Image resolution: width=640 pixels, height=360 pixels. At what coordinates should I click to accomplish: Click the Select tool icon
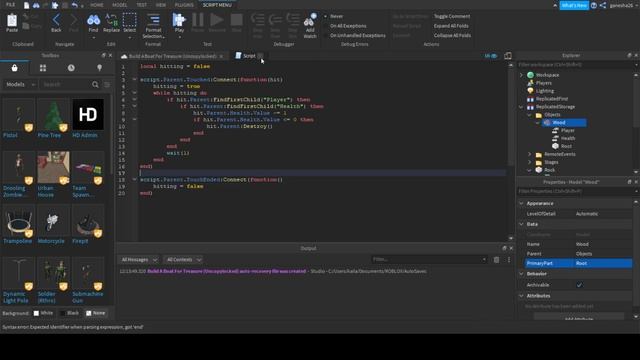click(x=129, y=20)
